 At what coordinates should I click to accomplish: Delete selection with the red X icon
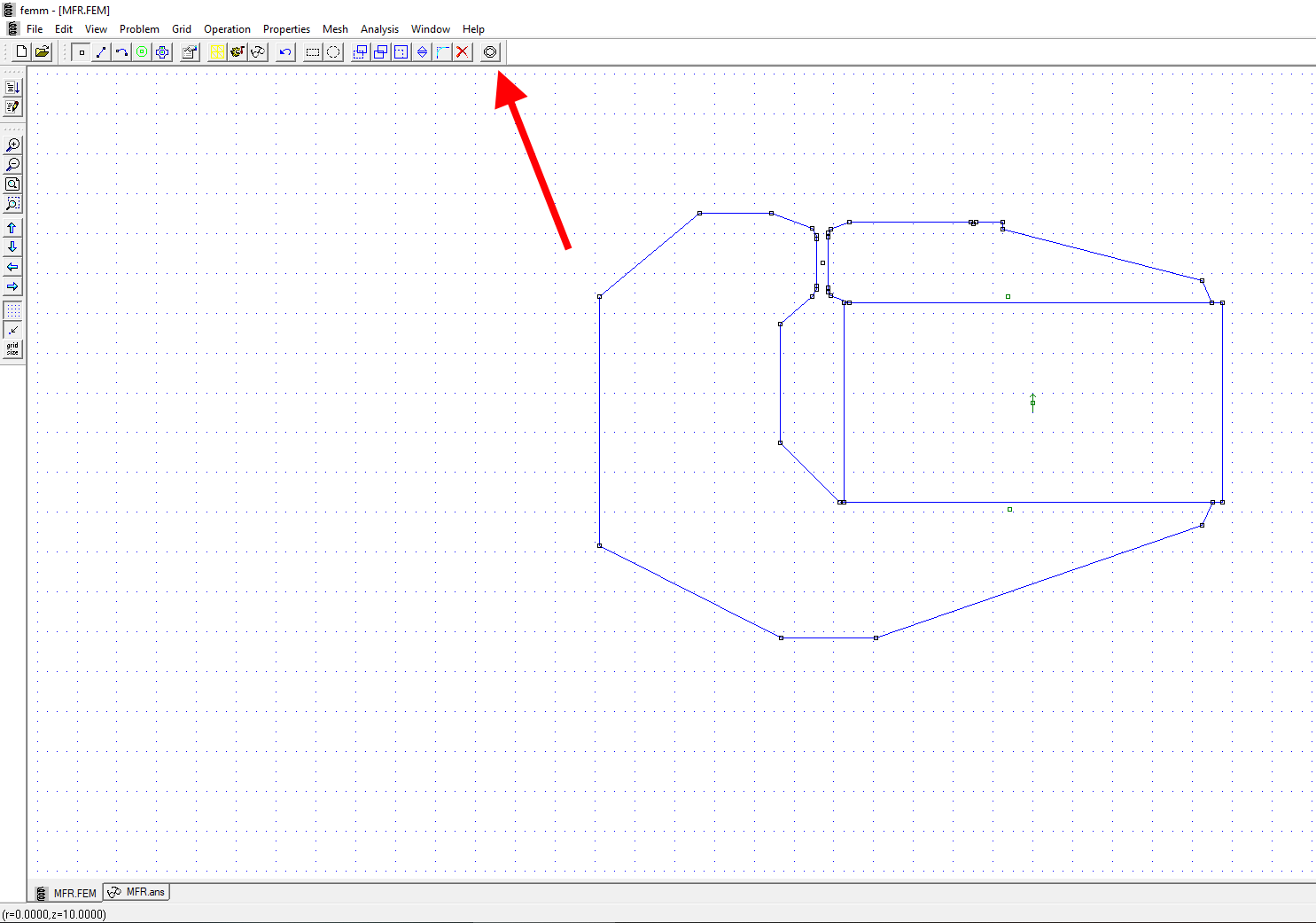[x=463, y=51]
